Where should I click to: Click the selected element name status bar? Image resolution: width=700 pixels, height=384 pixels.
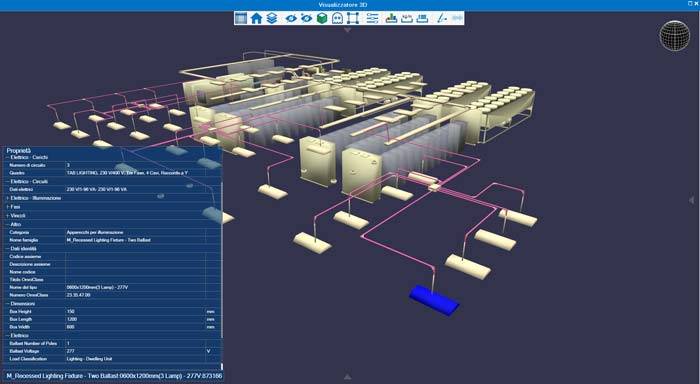[114, 376]
